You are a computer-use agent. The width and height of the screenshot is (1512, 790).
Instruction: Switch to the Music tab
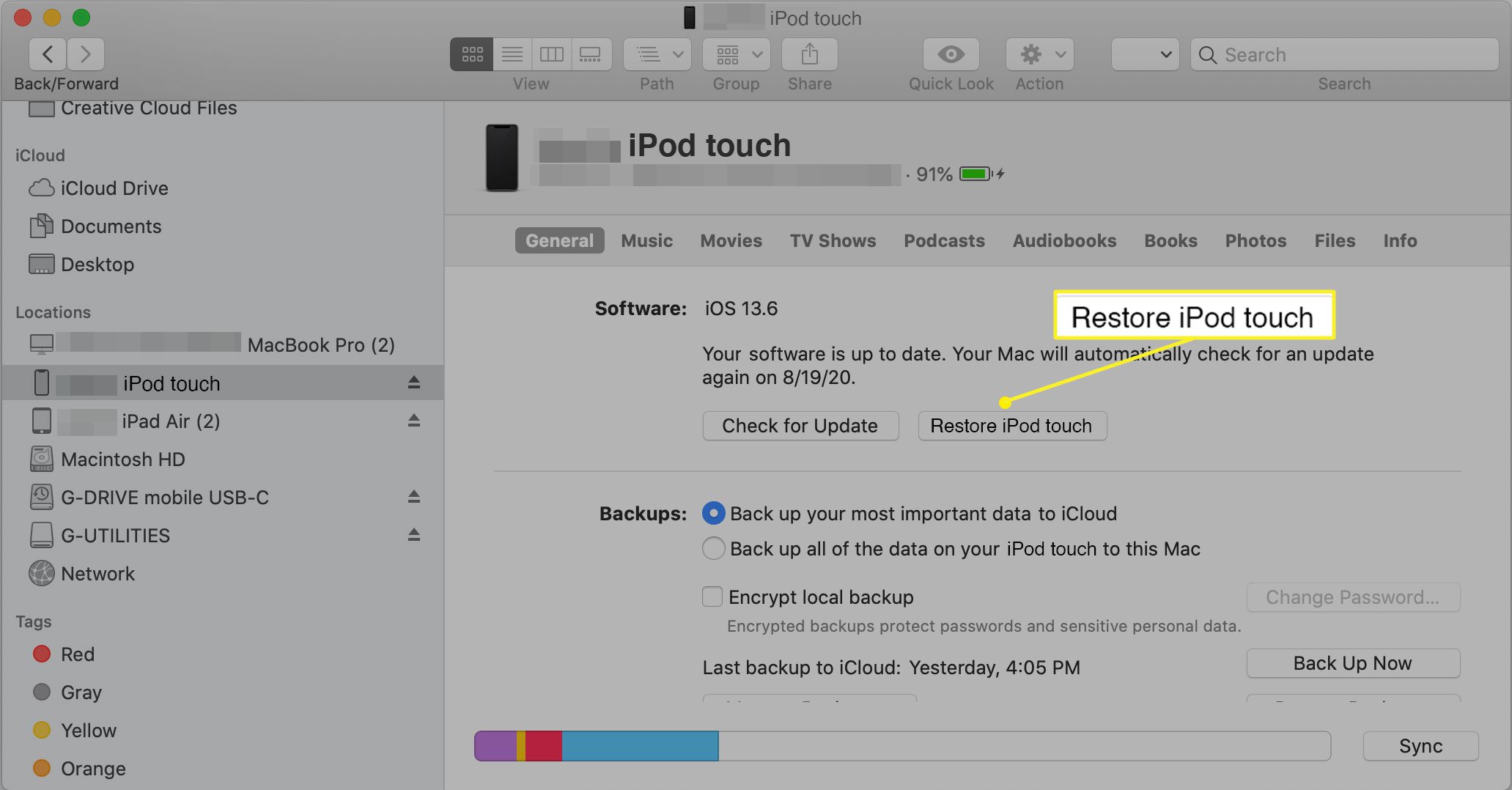646,240
